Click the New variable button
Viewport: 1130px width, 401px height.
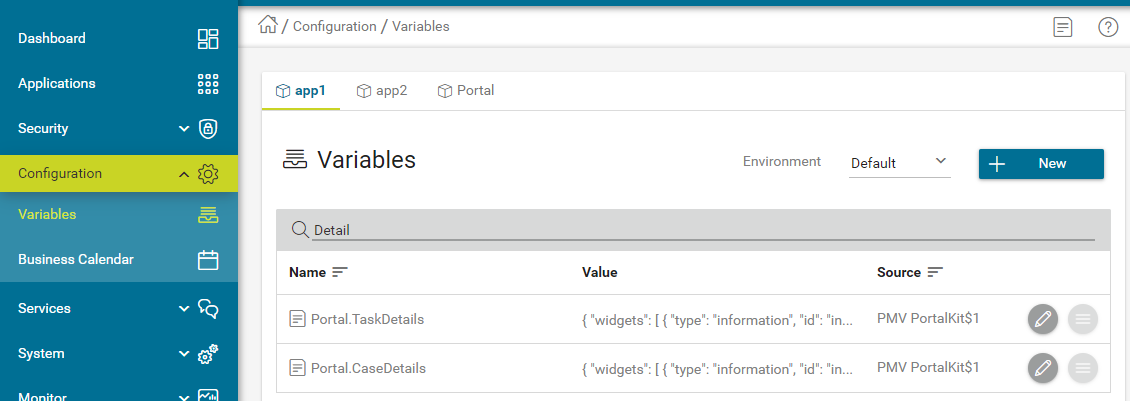tap(1040, 164)
